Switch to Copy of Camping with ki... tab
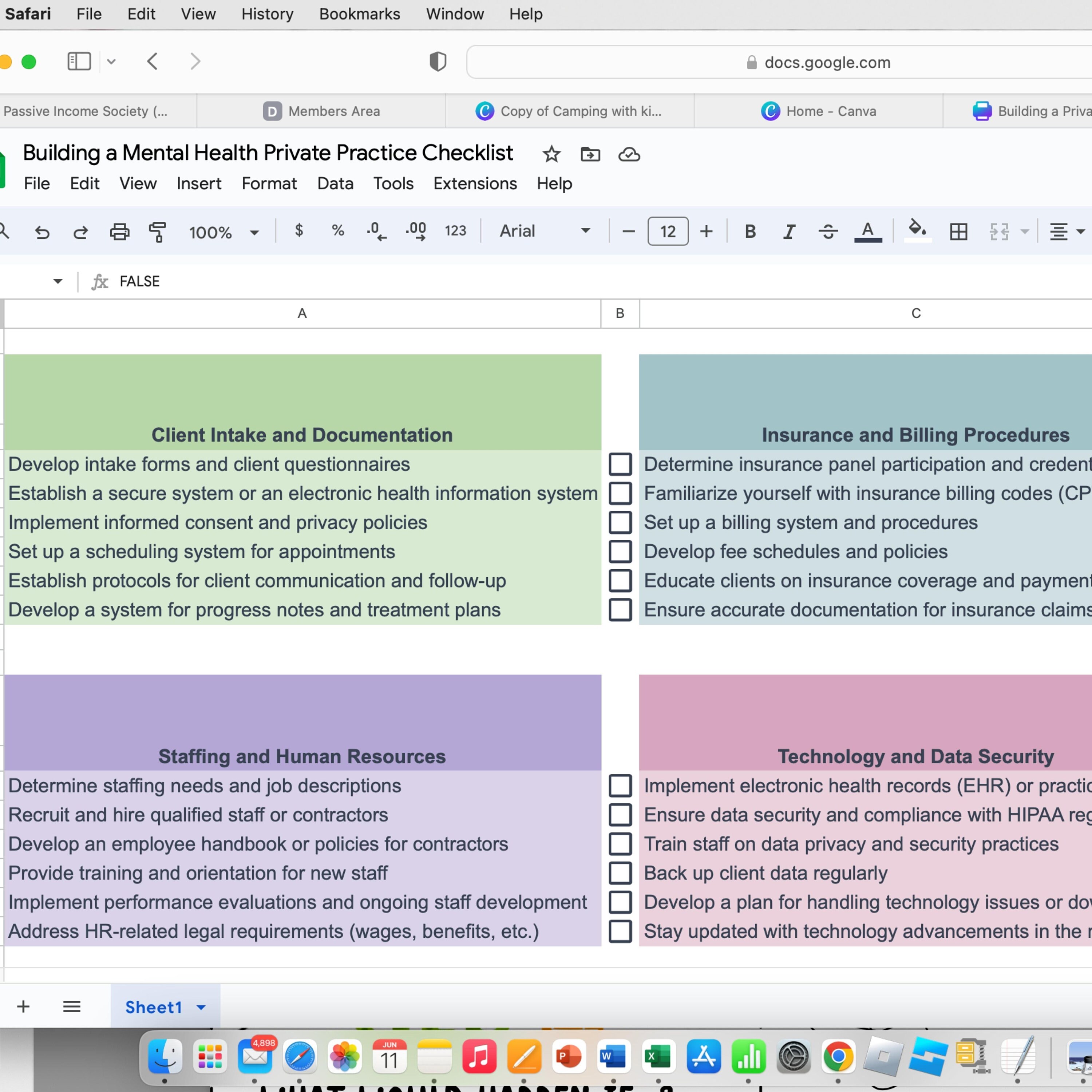The height and width of the screenshot is (1092, 1092). (x=570, y=111)
